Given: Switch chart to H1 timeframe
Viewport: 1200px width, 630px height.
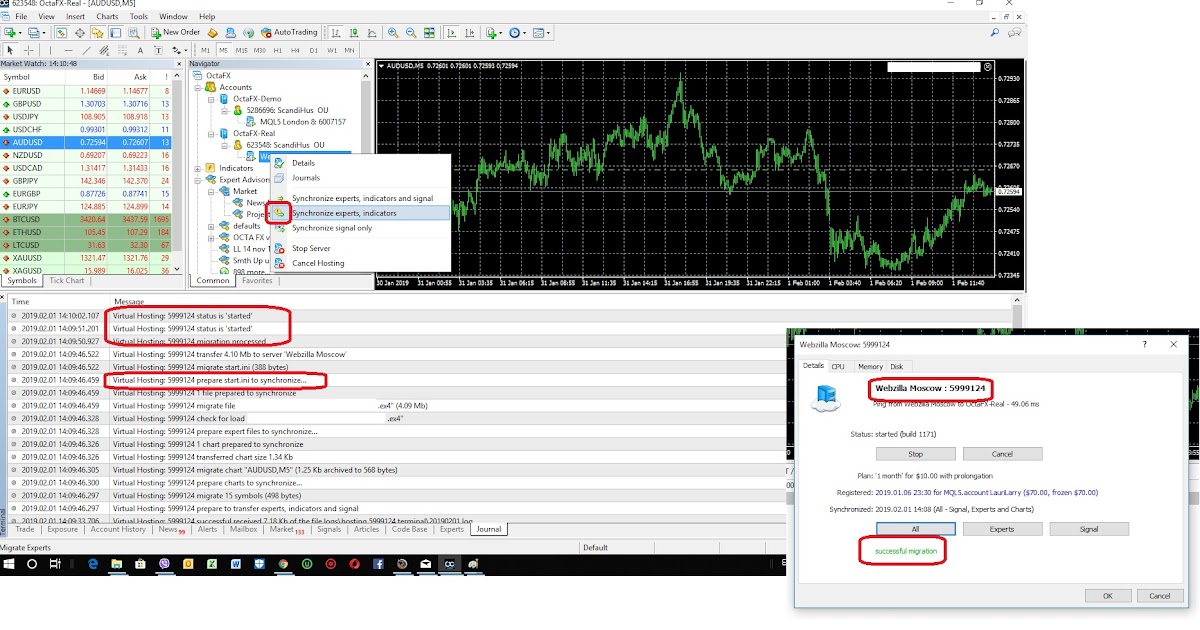Looking at the screenshot, I should coord(277,50).
